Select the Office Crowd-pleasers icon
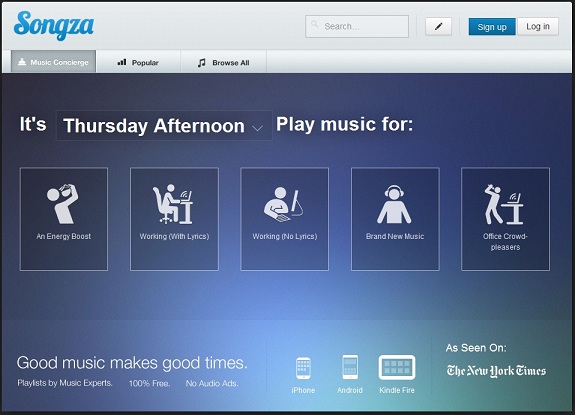 click(x=504, y=204)
